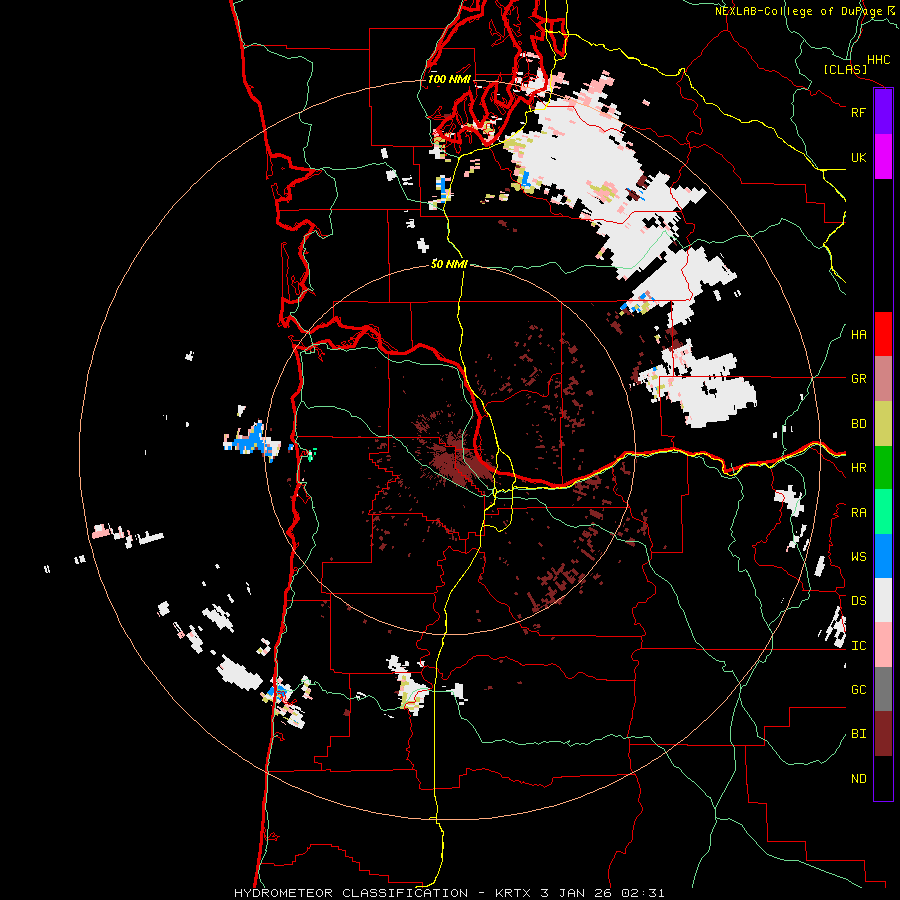Click the dusty-pink GR legend color block
The height and width of the screenshot is (900, 900).
click(883, 379)
